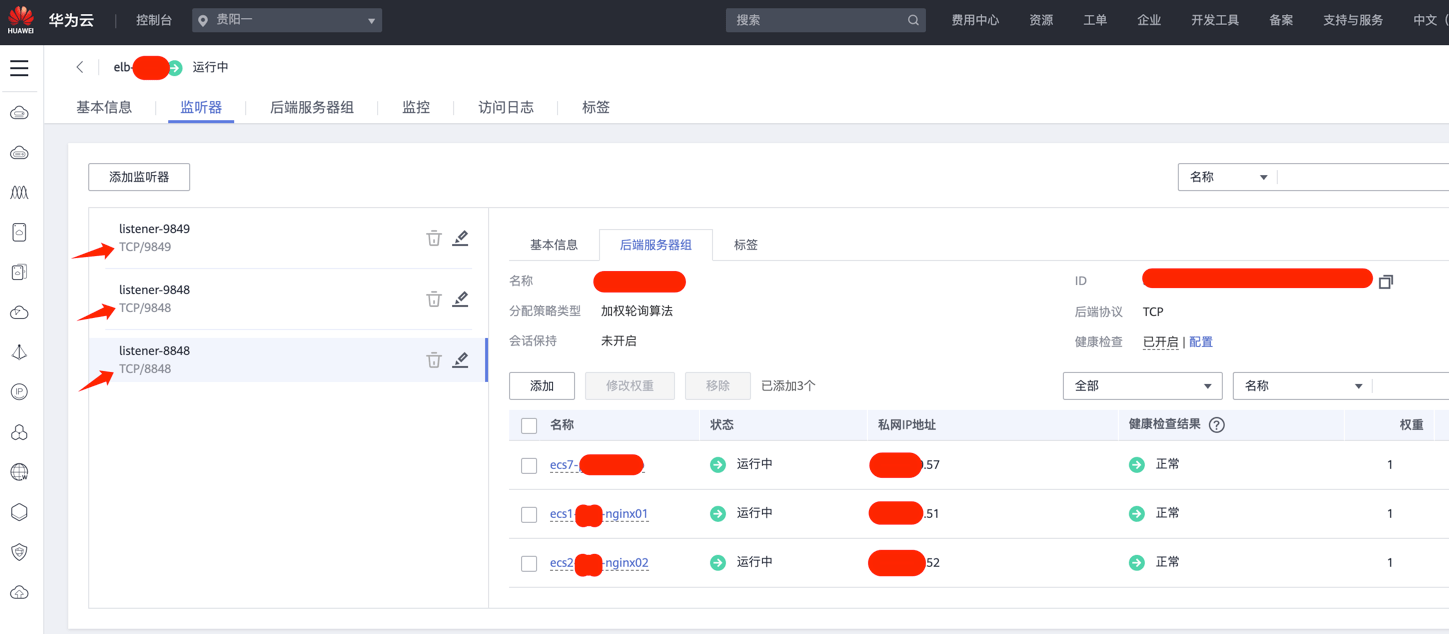Image resolution: width=1449 pixels, height=634 pixels.
Task: Select the ecs7 server checkbox
Action: [529, 466]
